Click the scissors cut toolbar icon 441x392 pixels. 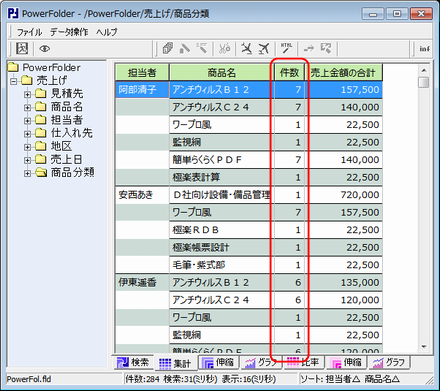click(224, 49)
